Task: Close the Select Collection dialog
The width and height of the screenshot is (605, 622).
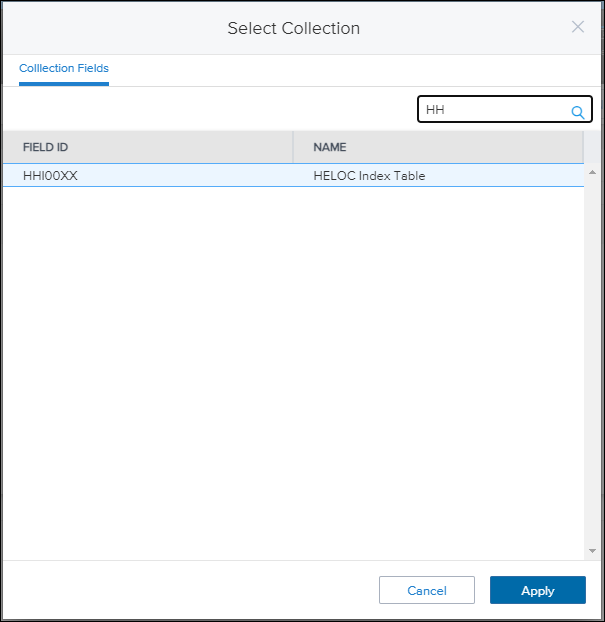Action: point(578,27)
